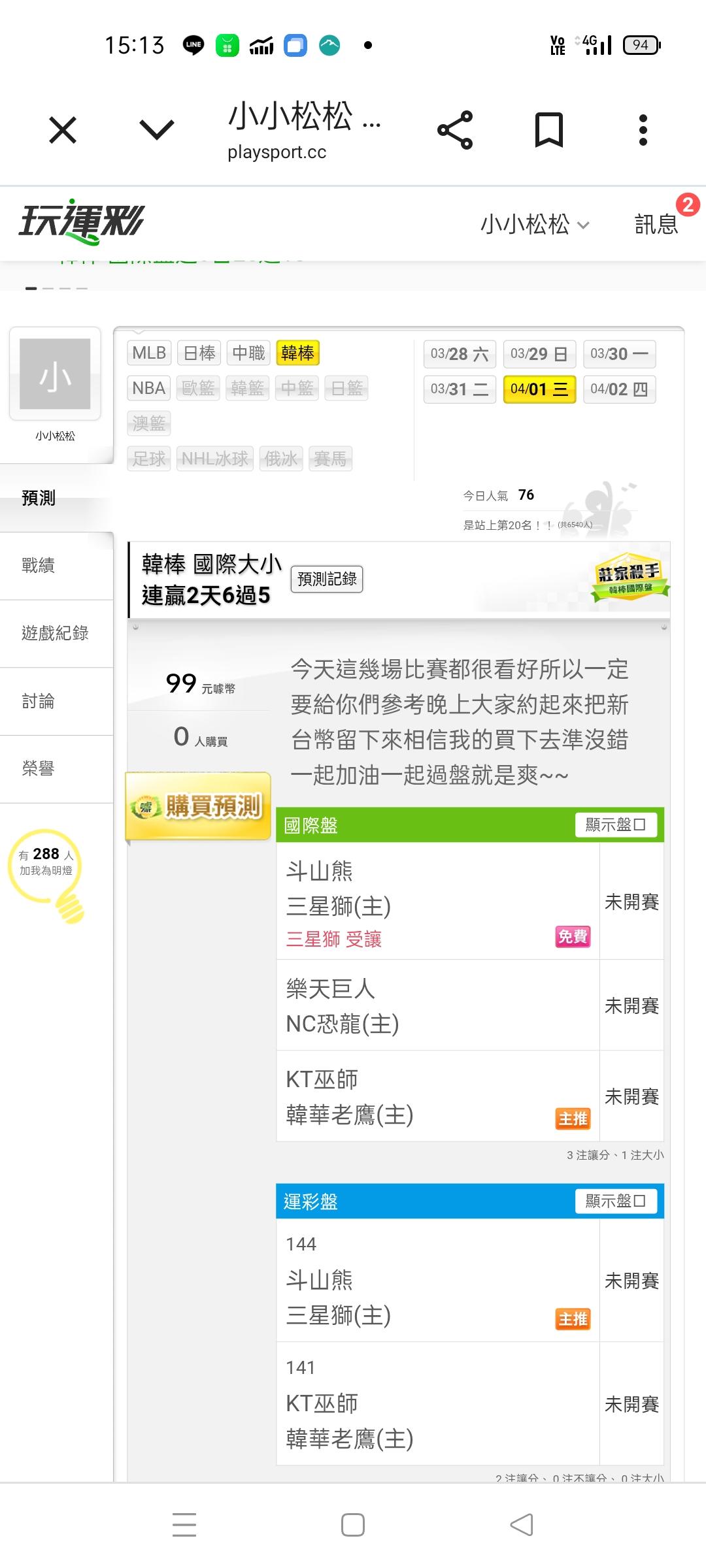This screenshot has width=706, height=1568.
Task: Open 討論 in the left sidebar
Action: pyautogui.click(x=39, y=702)
